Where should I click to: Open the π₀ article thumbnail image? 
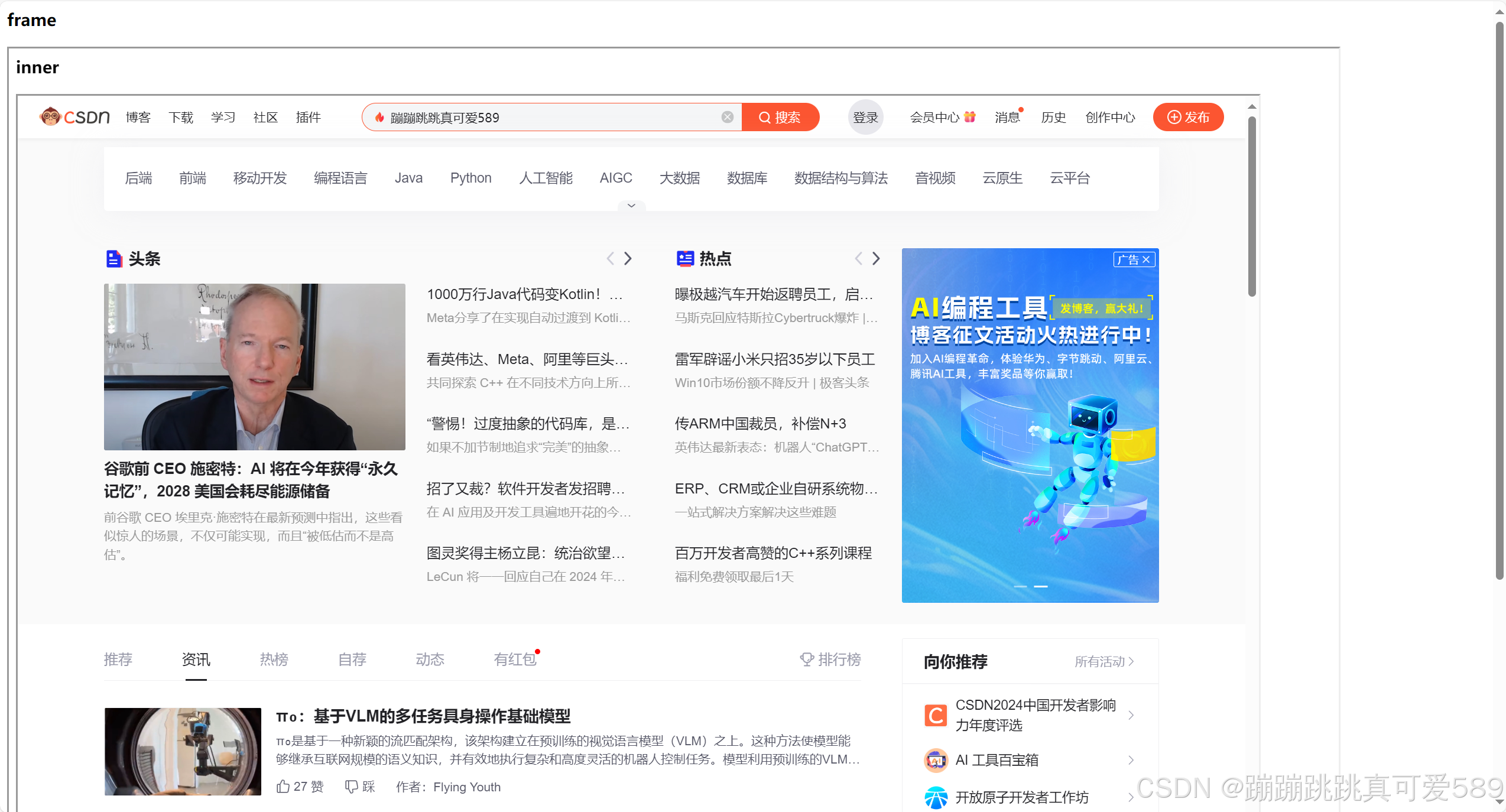coord(183,752)
